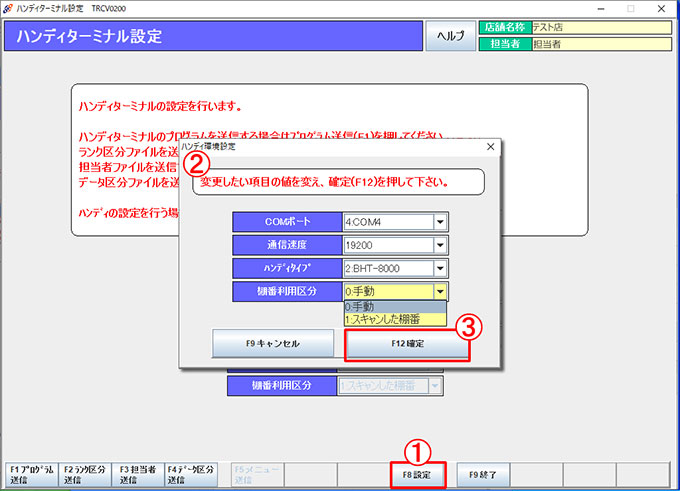Click text ハンディターミナルの設定を行います。
The height and width of the screenshot is (491, 680).
pos(160,106)
